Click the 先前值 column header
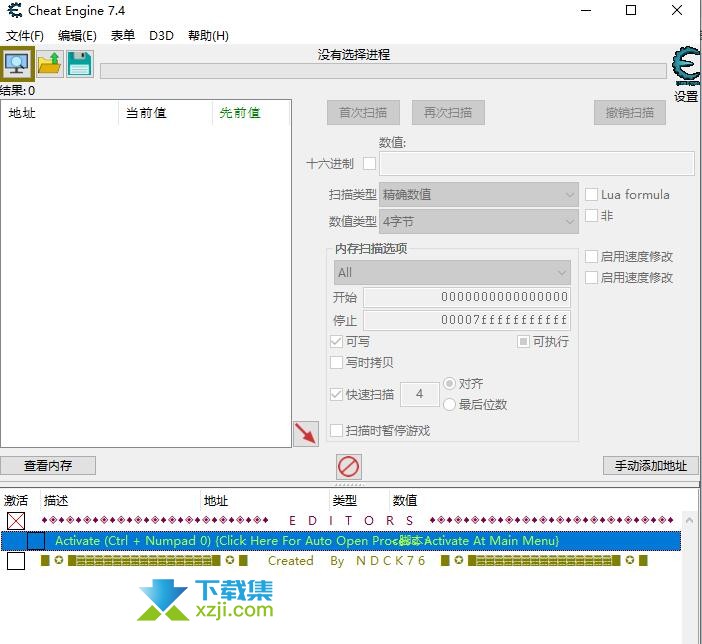 251,113
